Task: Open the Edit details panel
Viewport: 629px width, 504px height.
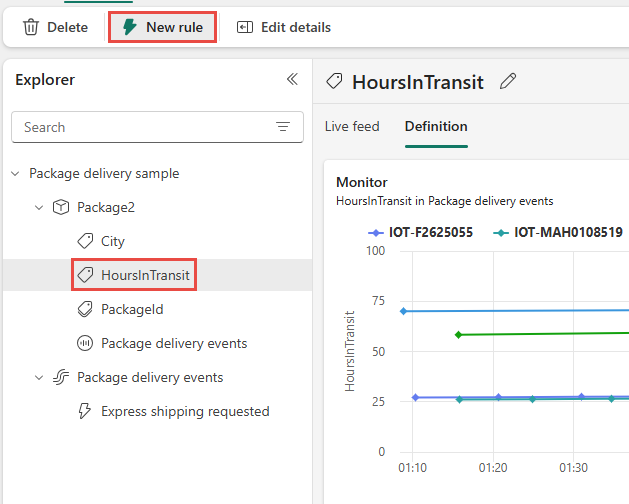Action: point(284,27)
